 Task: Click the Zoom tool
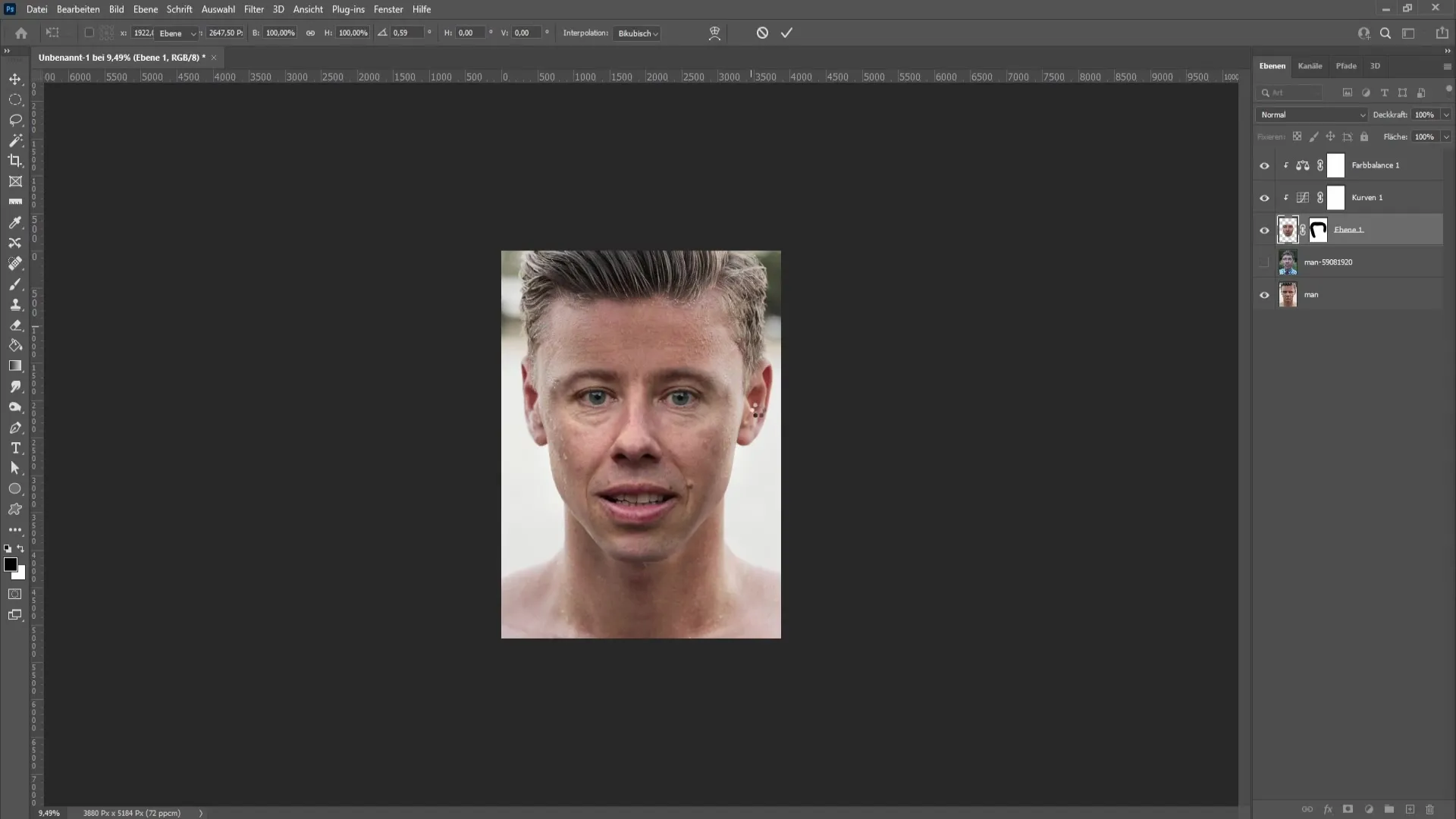tap(14, 408)
